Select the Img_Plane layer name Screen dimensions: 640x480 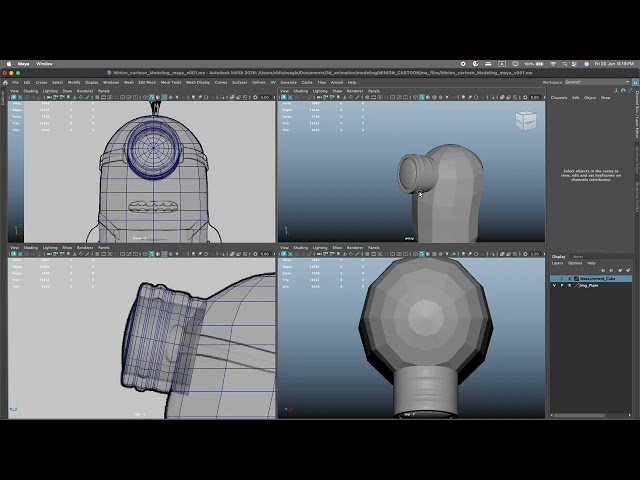click(x=589, y=286)
